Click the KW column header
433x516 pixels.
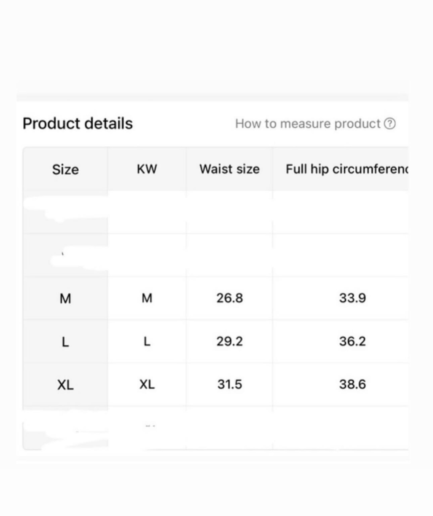147,169
